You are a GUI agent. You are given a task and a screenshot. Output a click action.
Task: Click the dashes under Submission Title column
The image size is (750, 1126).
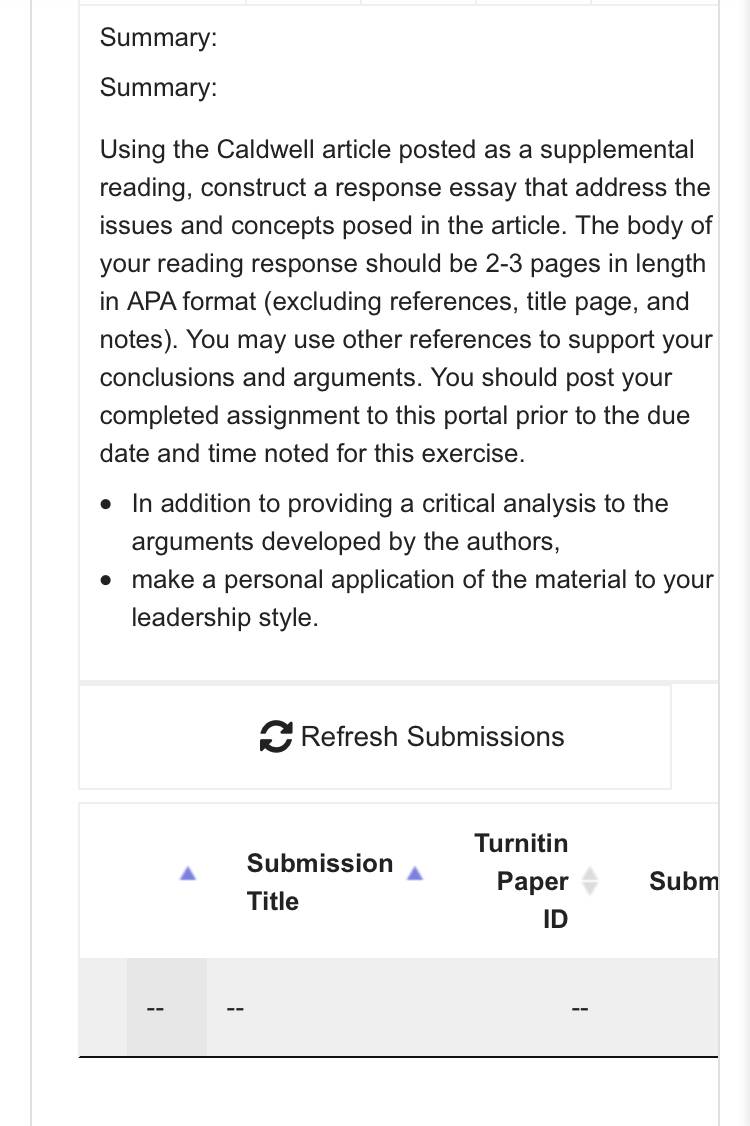point(235,1008)
